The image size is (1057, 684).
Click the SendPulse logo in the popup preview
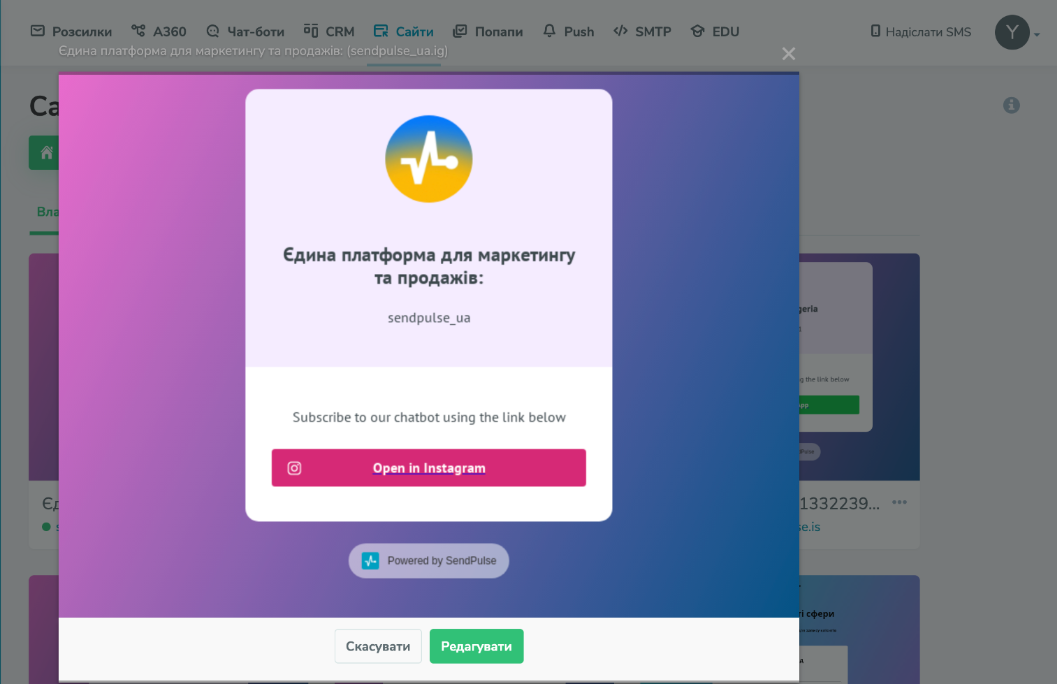(x=428, y=158)
